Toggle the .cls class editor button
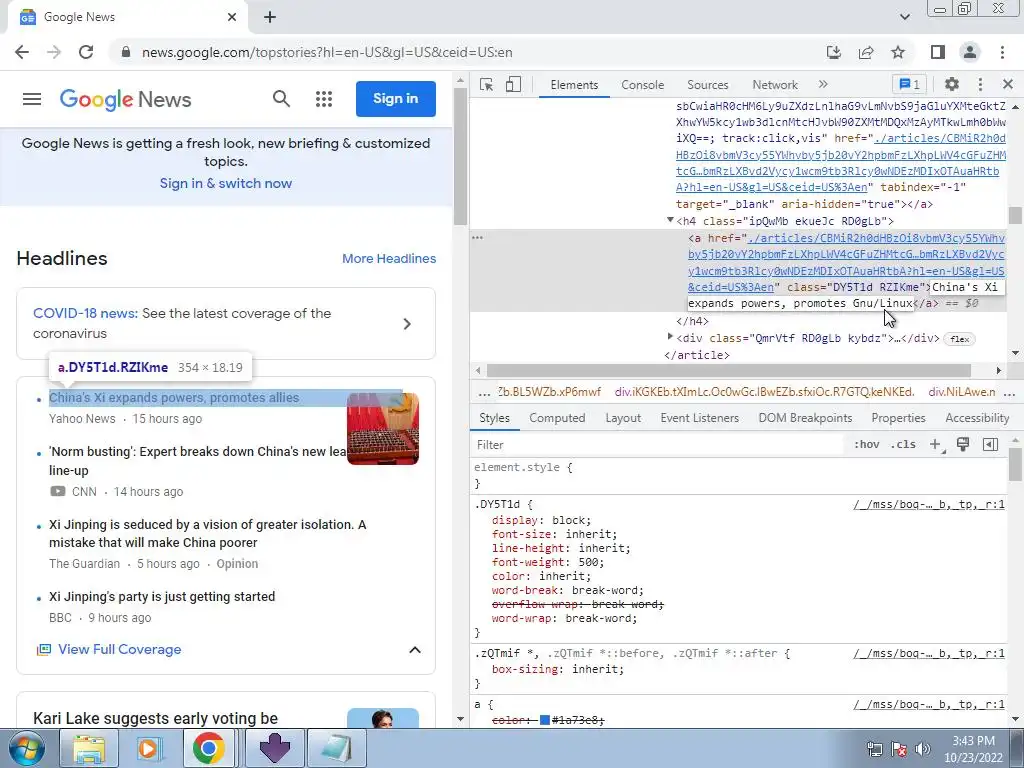This screenshot has height=768, width=1024. click(x=903, y=445)
